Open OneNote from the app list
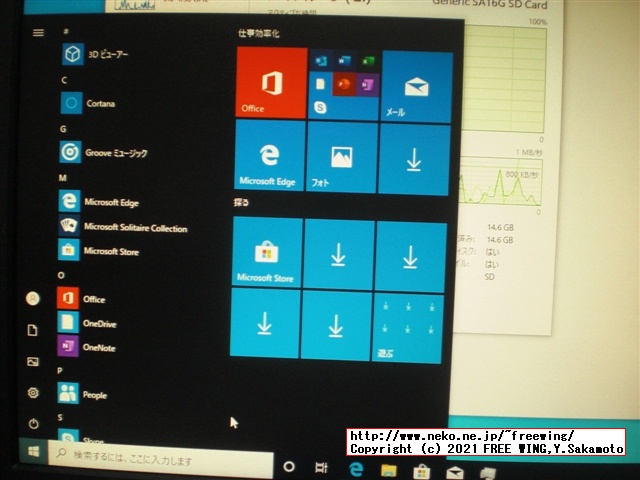640x480 pixels. click(86, 347)
